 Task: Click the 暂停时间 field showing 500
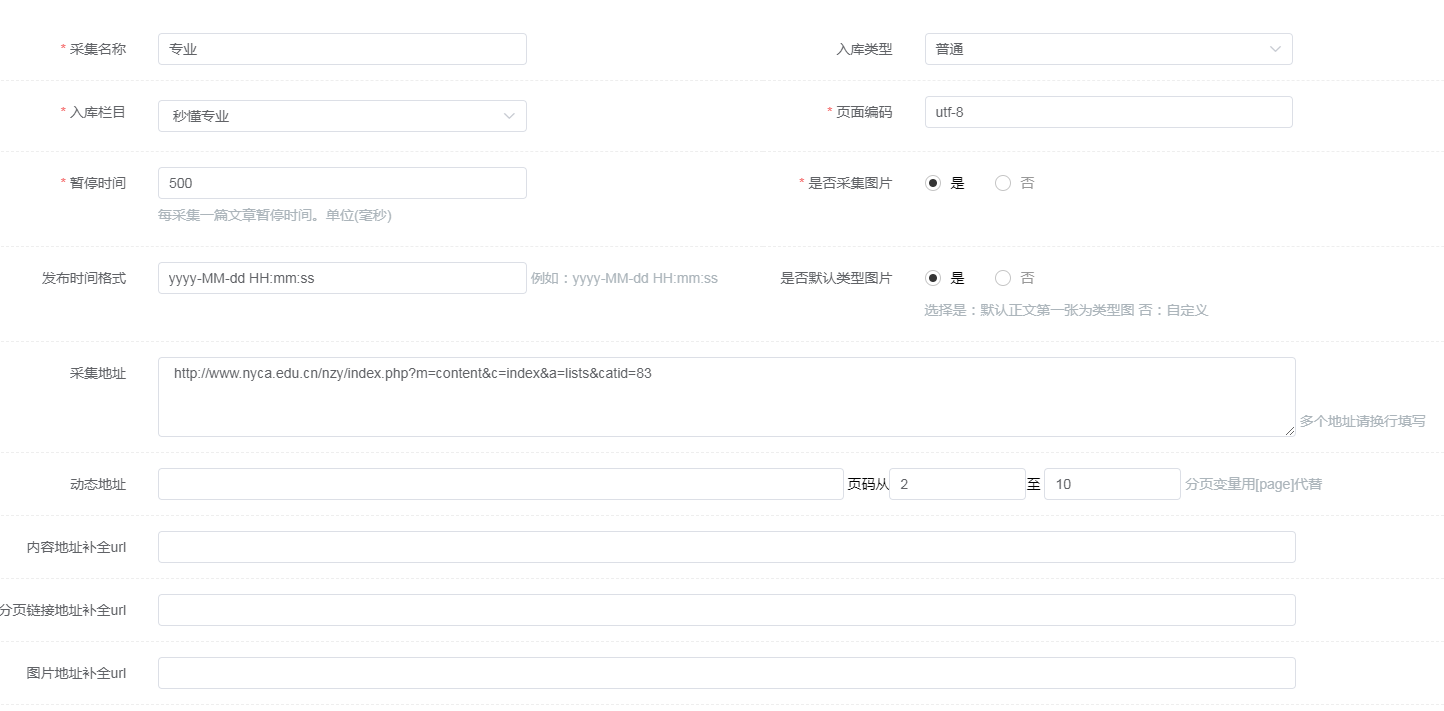342,183
